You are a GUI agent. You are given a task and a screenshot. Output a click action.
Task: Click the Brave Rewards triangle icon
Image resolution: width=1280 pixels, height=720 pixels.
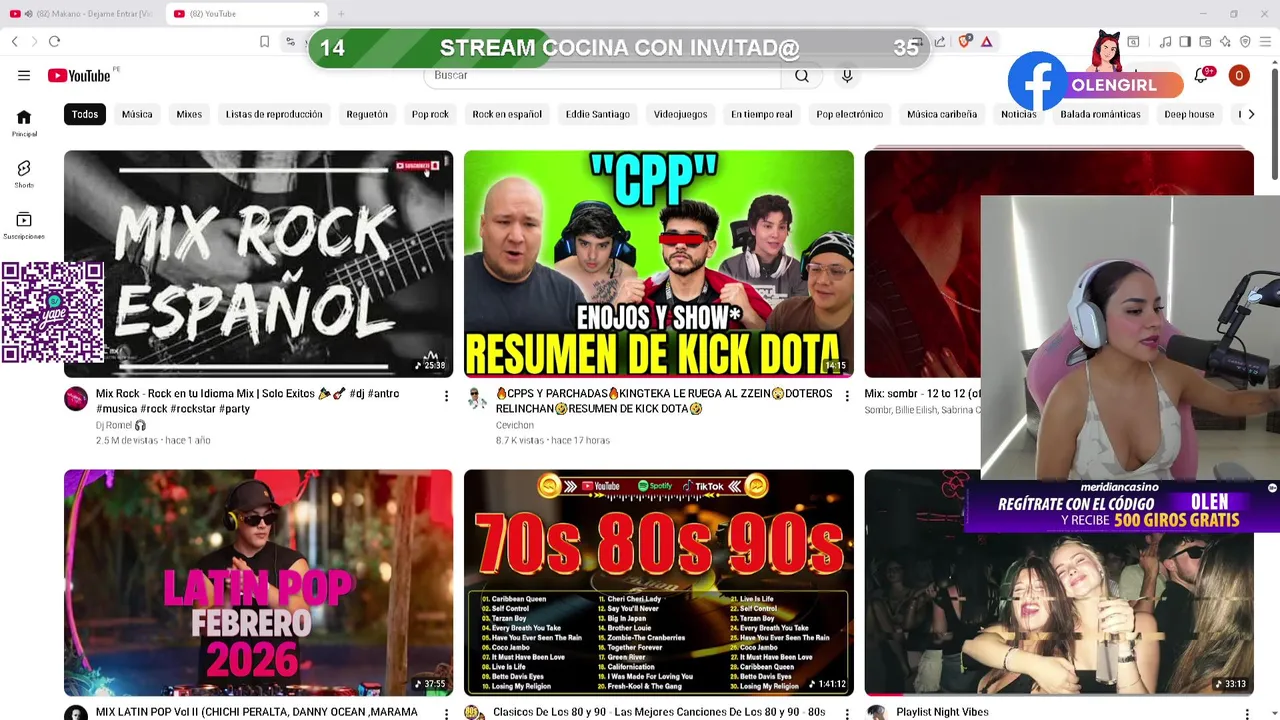(986, 41)
